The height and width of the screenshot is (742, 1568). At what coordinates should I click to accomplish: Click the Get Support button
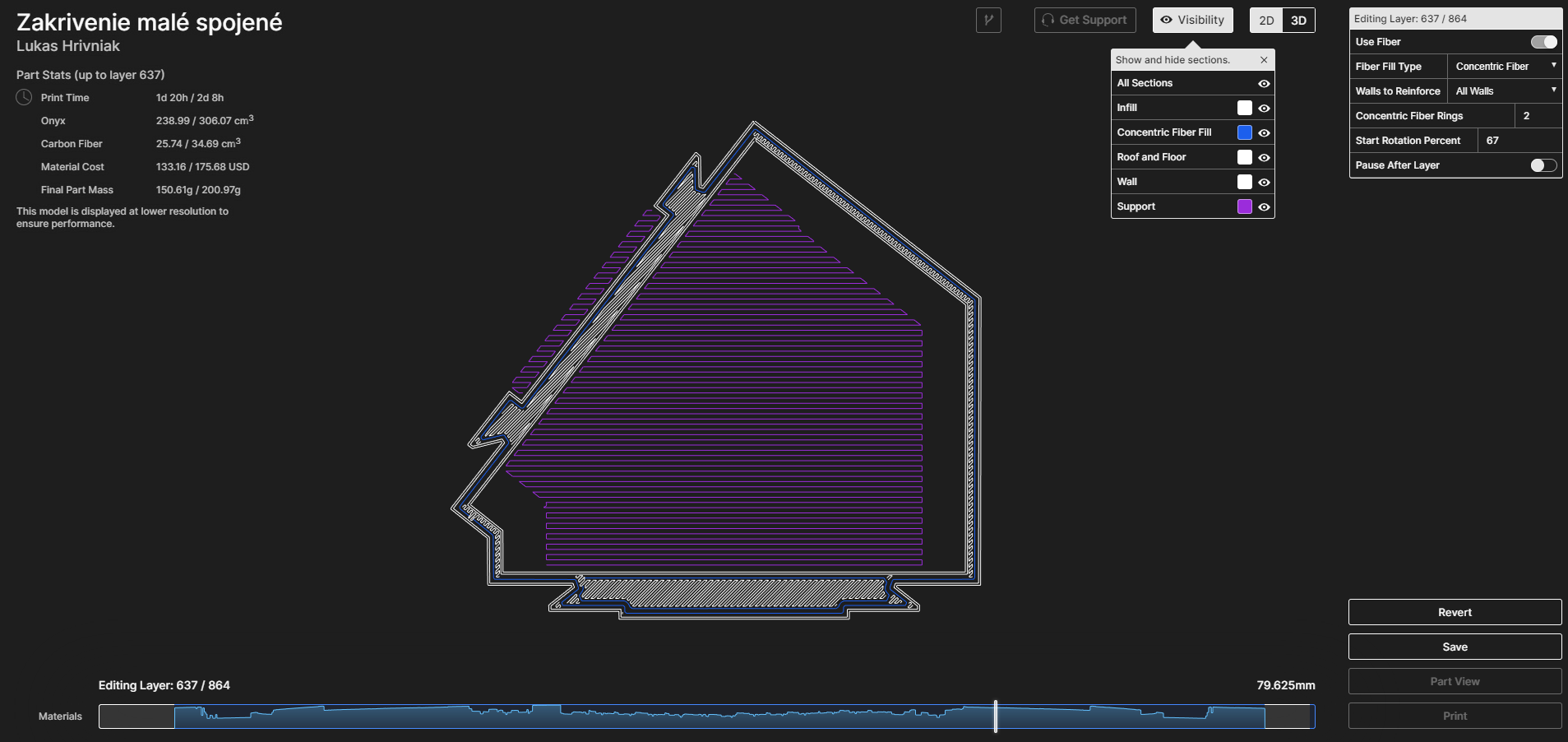[1085, 21]
